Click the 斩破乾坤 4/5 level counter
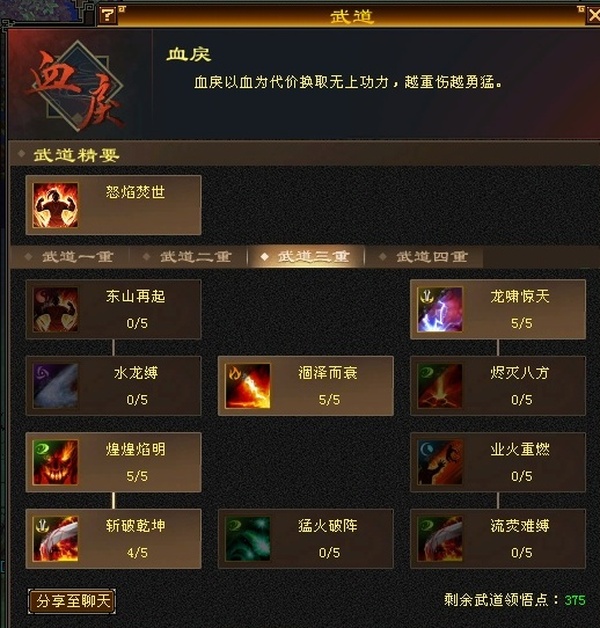 137,553
